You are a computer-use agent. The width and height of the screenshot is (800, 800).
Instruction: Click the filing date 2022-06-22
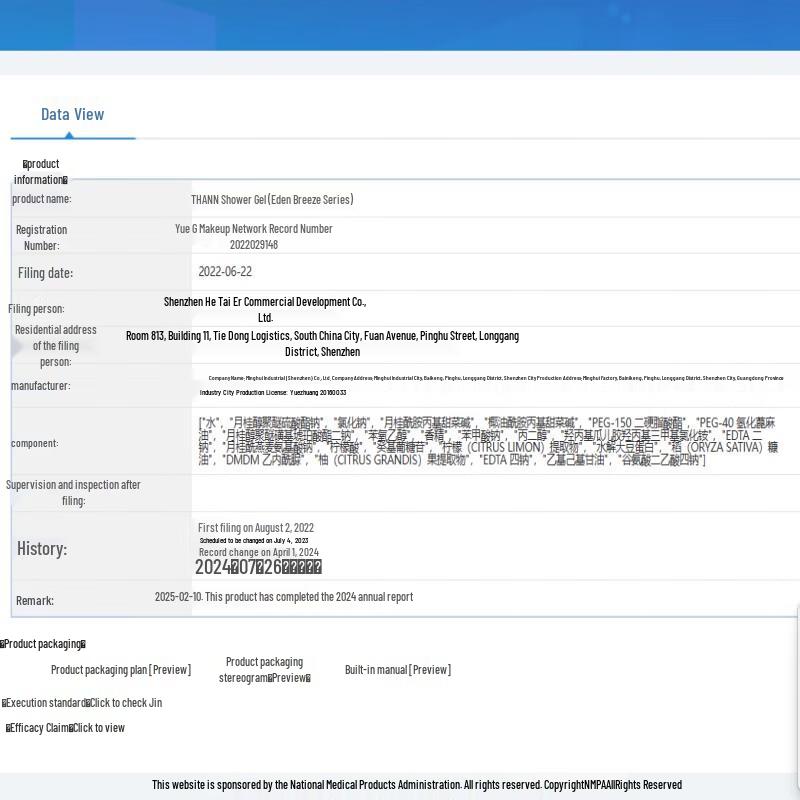pos(225,272)
